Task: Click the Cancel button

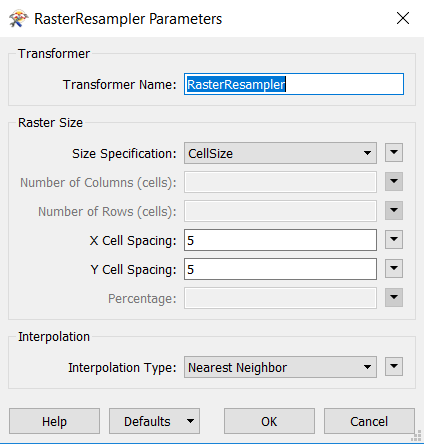Action: pos(369,421)
